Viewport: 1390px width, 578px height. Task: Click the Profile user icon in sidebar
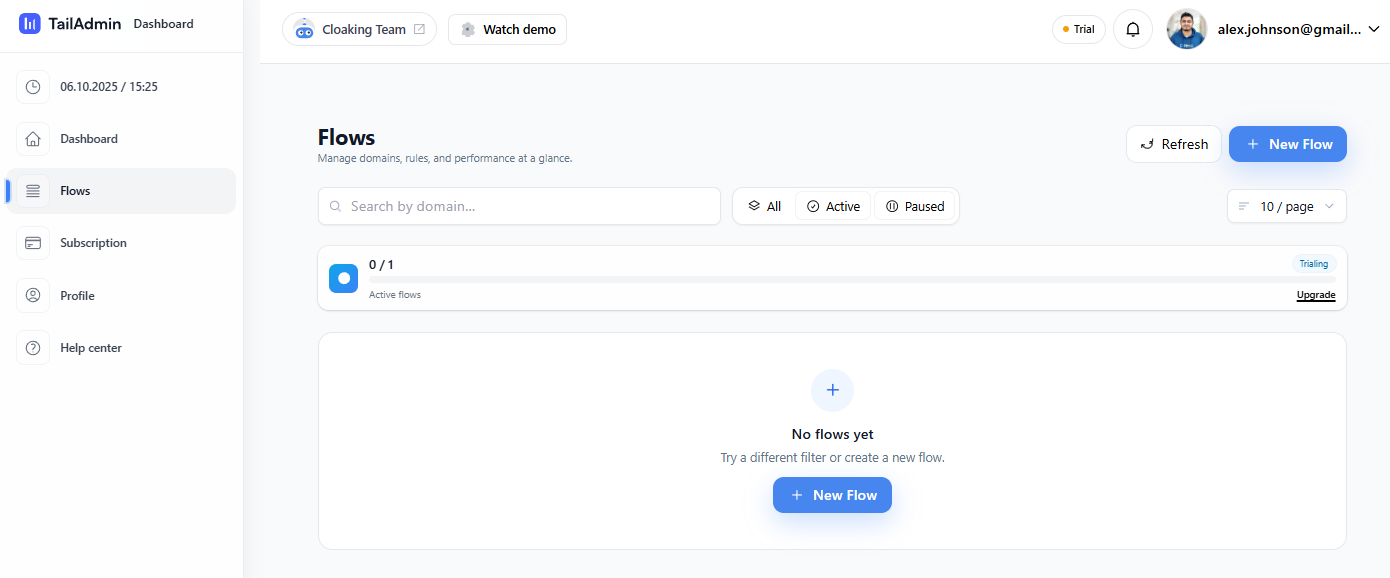pos(33,296)
